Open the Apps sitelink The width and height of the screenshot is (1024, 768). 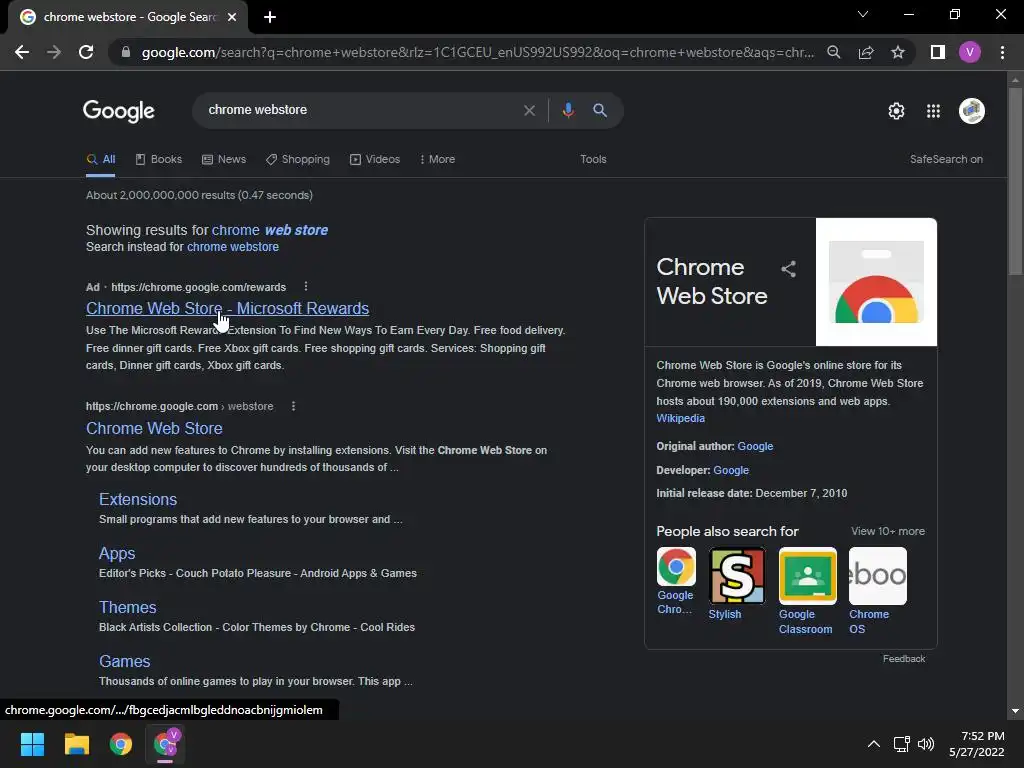[x=117, y=554]
